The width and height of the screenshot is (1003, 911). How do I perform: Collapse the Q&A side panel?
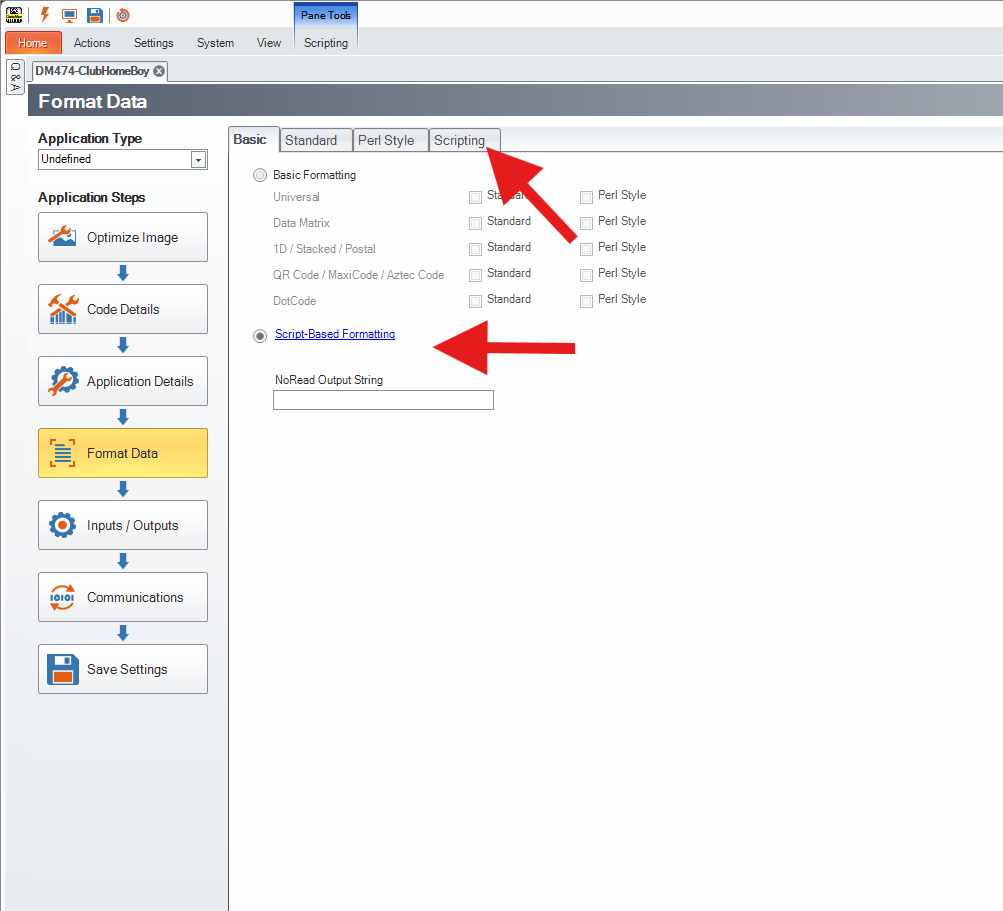click(x=14, y=77)
